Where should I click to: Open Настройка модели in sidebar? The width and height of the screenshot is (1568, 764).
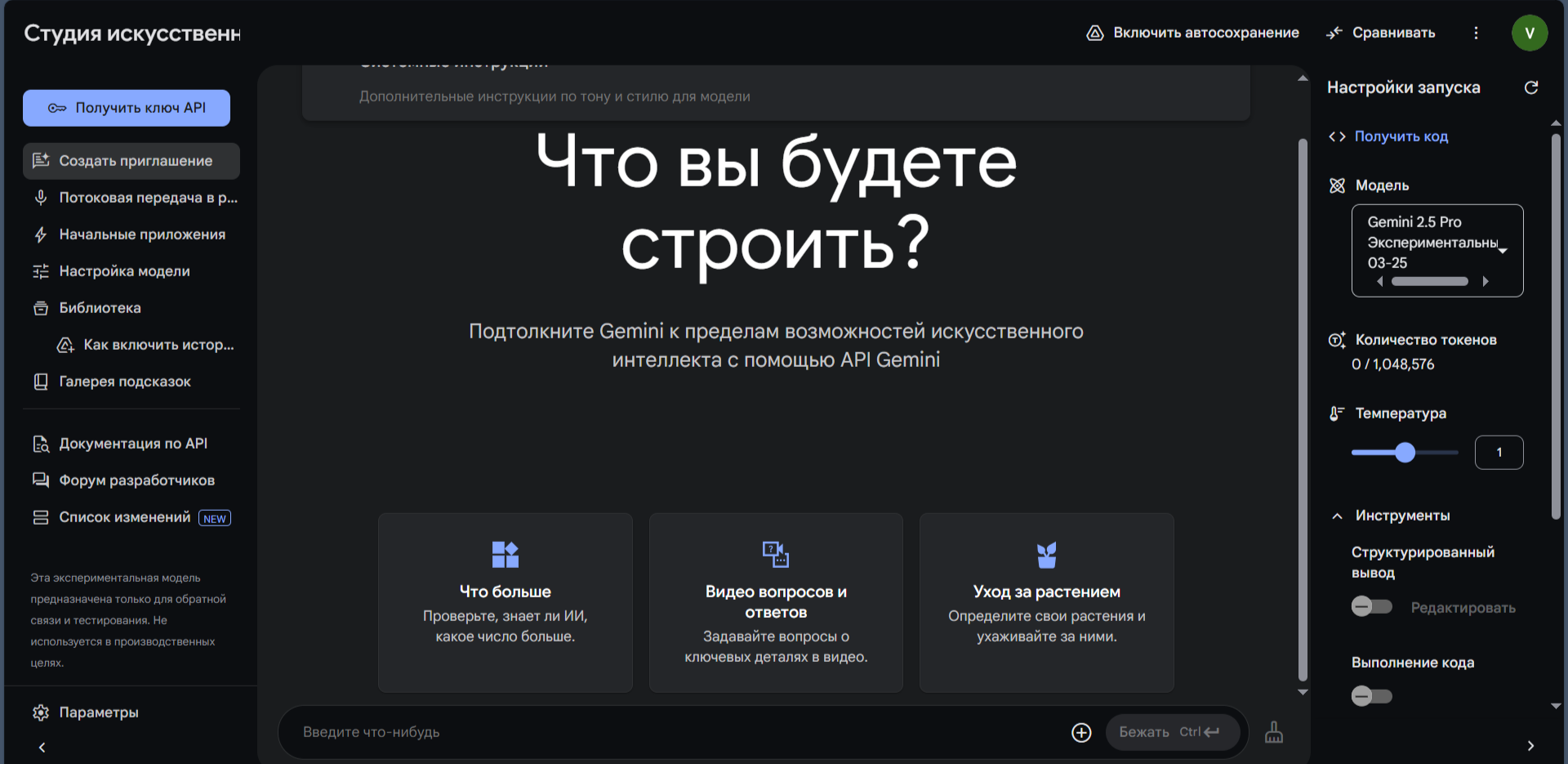(131, 271)
